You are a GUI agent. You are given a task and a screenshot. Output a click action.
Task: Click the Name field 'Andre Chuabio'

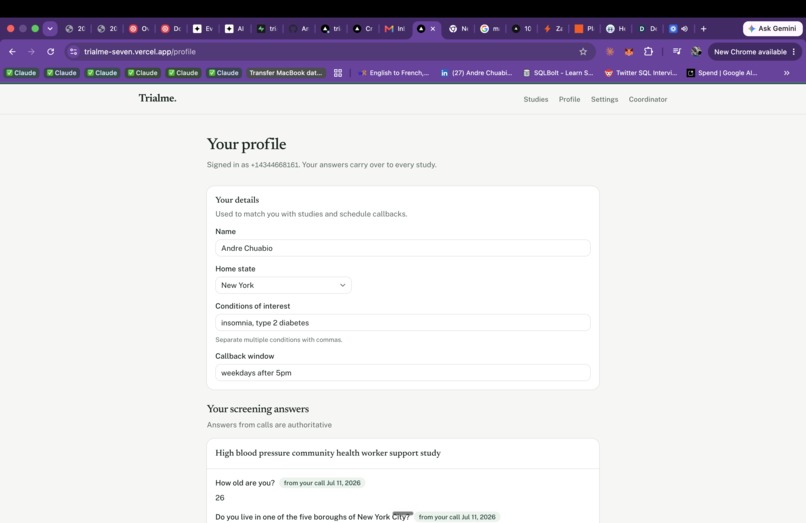click(x=402, y=248)
